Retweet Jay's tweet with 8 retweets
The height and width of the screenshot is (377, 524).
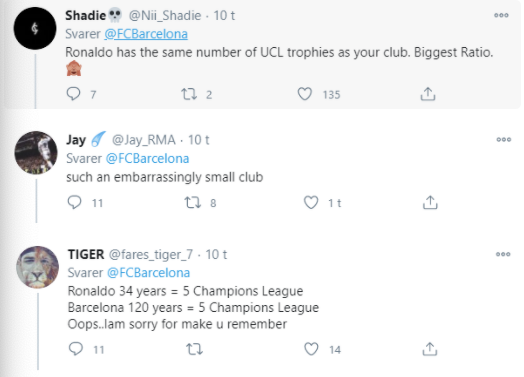pyautogui.click(x=192, y=202)
